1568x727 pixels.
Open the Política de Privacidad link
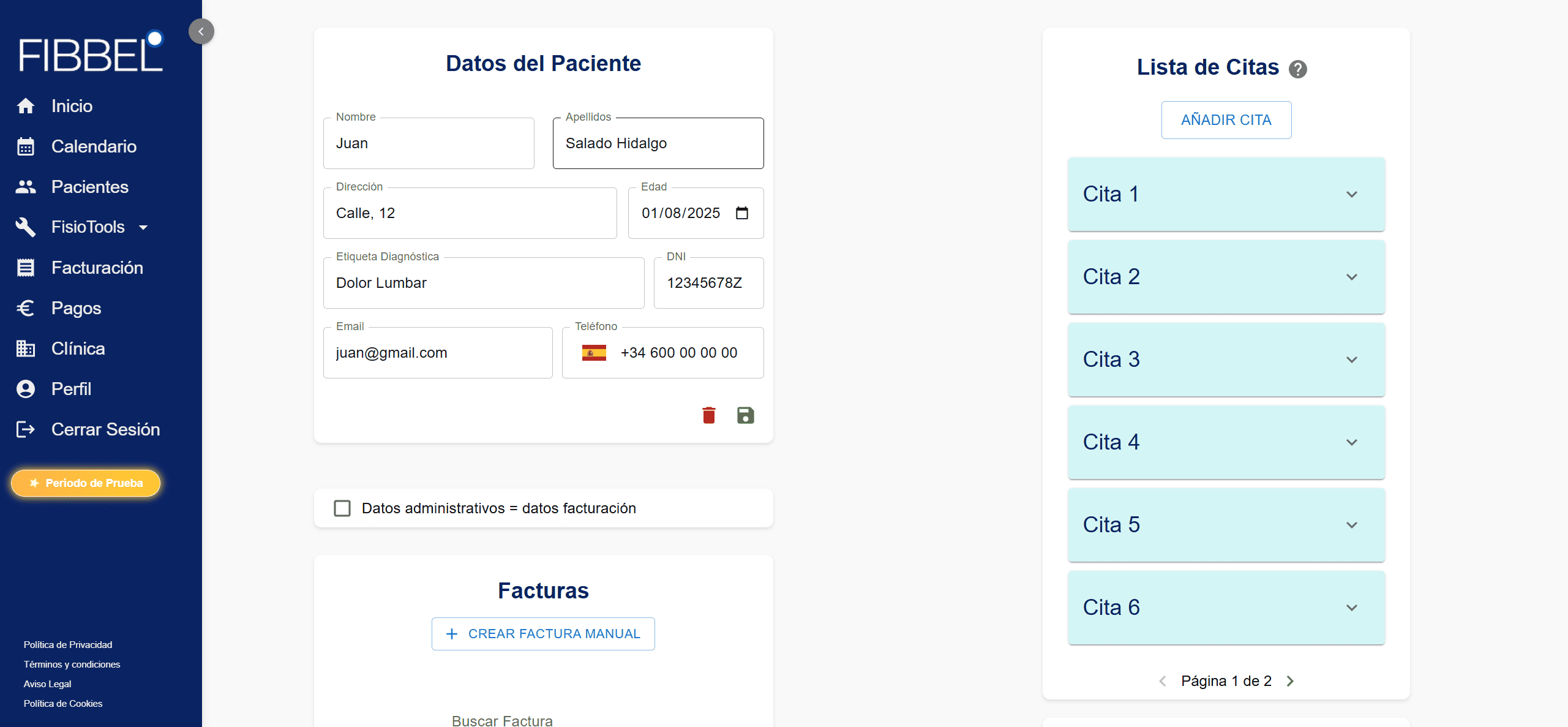(67, 644)
